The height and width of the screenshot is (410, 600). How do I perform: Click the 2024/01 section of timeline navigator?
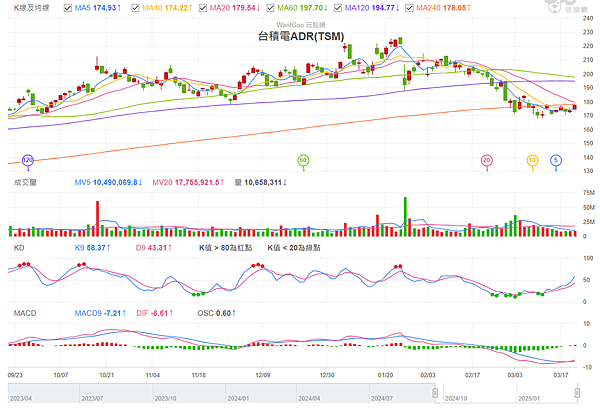coord(261,393)
